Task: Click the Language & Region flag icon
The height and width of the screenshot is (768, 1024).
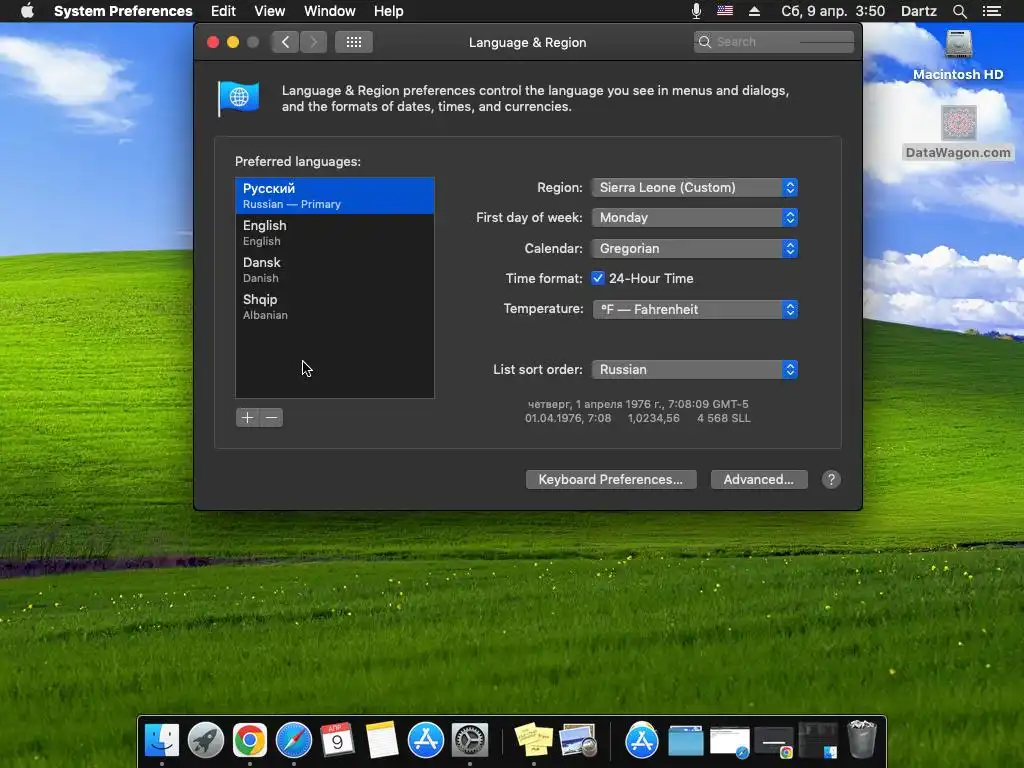Action: click(238, 99)
